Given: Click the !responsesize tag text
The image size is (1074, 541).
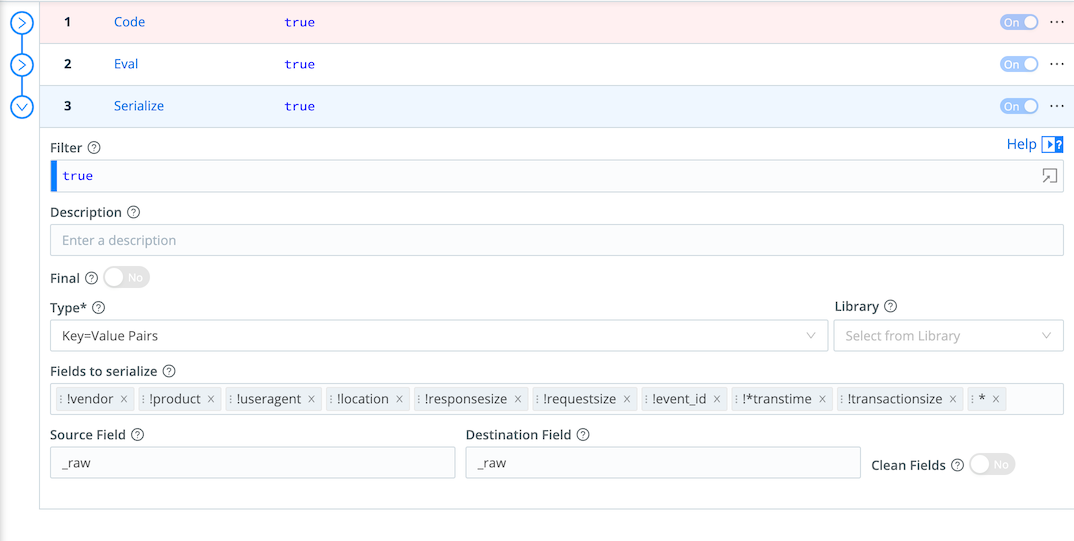Looking at the screenshot, I should click(x=466, y=399).
